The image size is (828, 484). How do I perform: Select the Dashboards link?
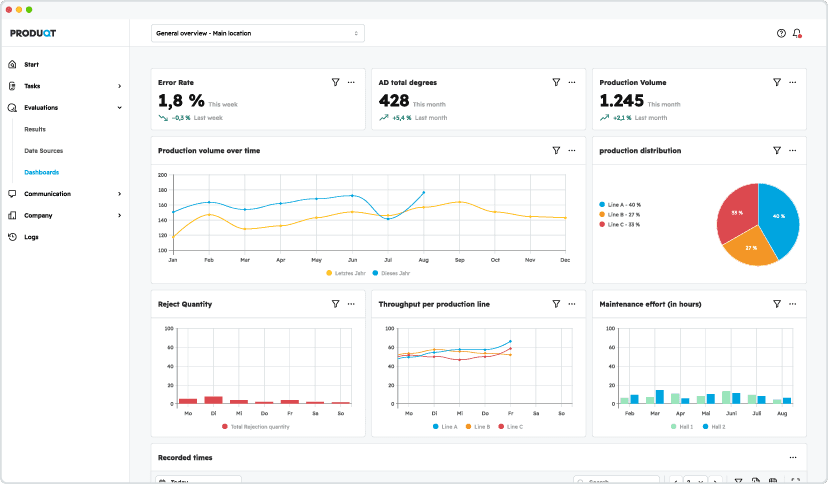[x=41, y=172]
